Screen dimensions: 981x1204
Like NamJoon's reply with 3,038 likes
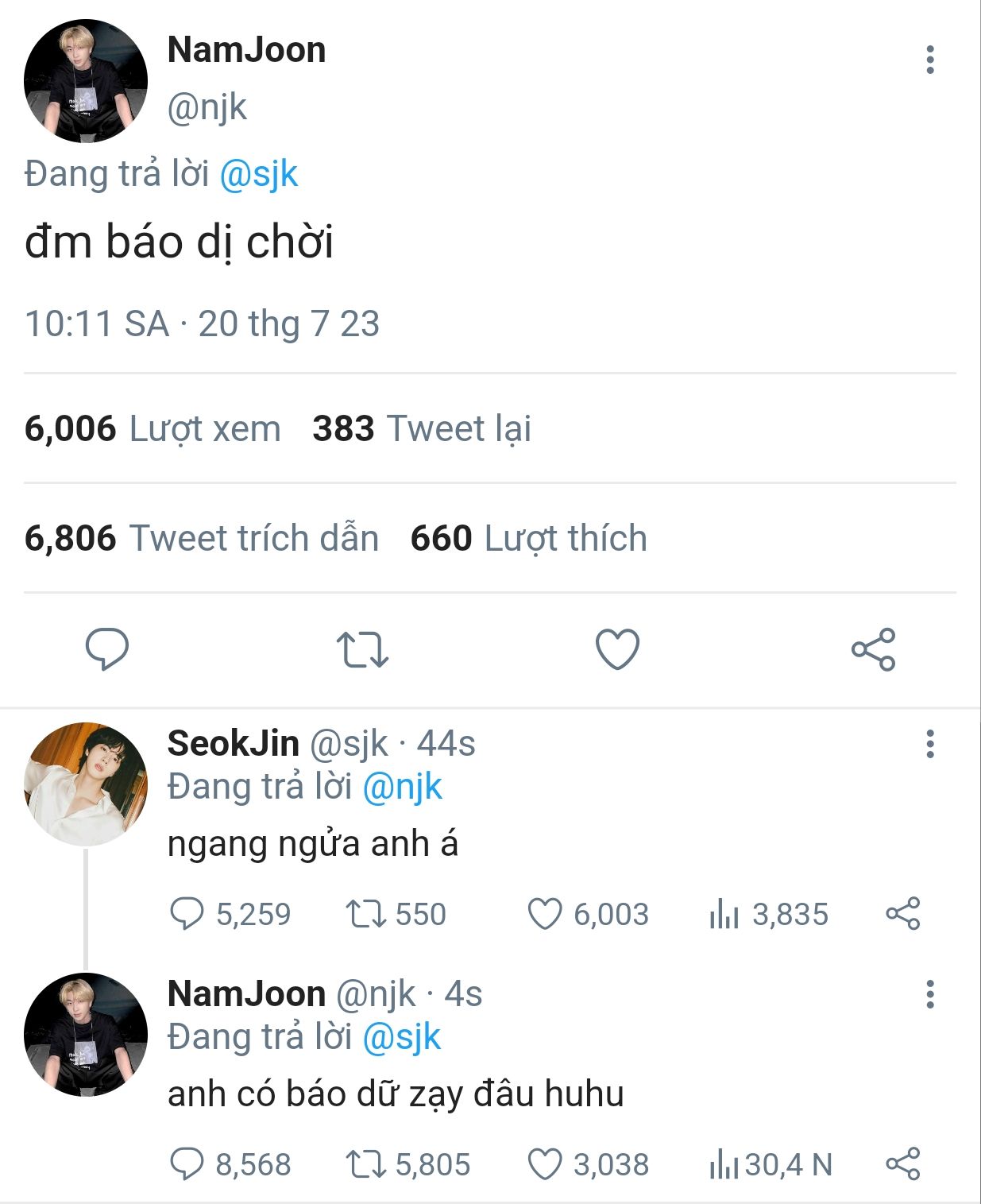click(x=589, y=1164)
